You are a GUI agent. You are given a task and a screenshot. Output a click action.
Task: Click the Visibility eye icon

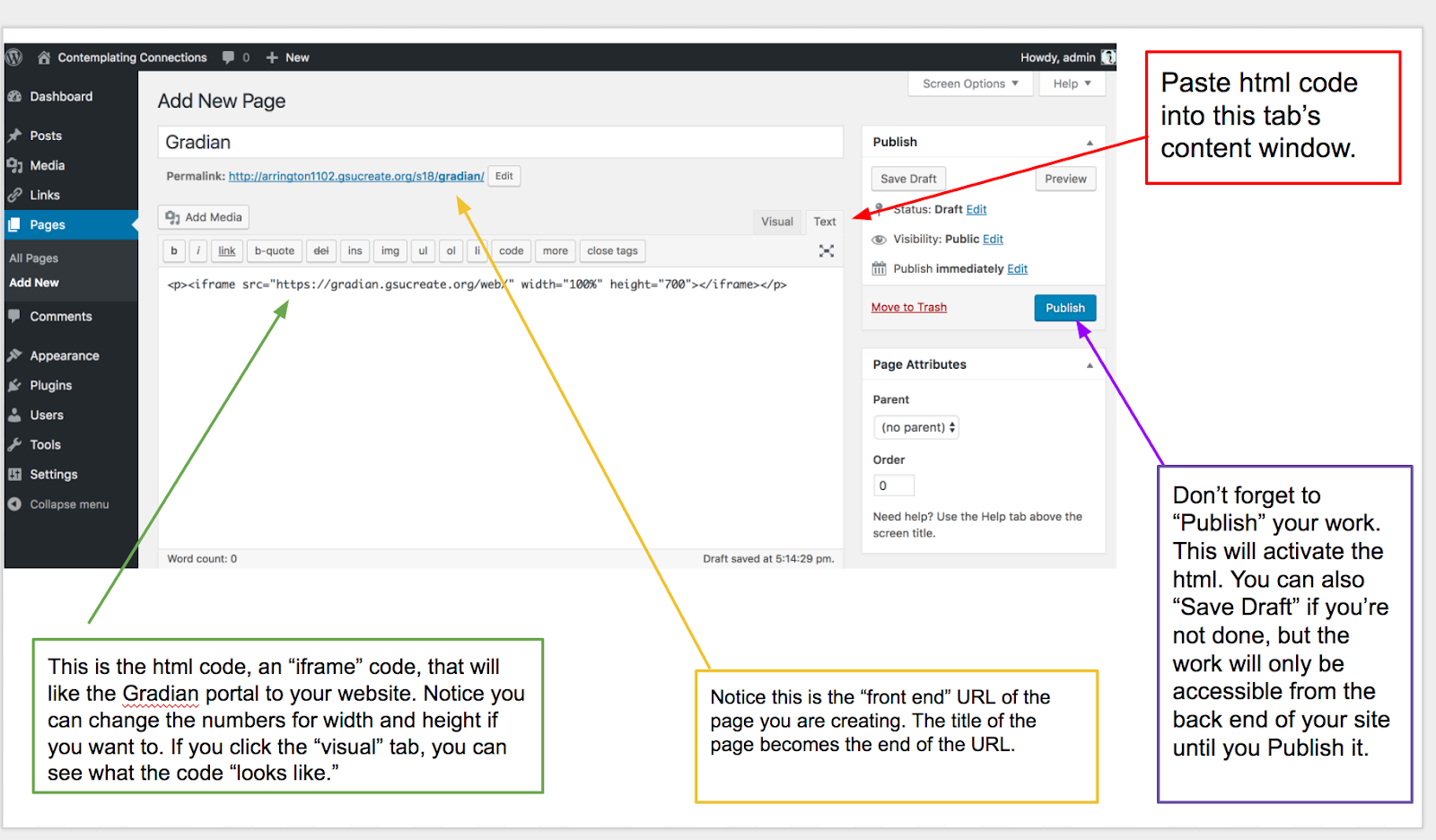click(x=880, y=240)
